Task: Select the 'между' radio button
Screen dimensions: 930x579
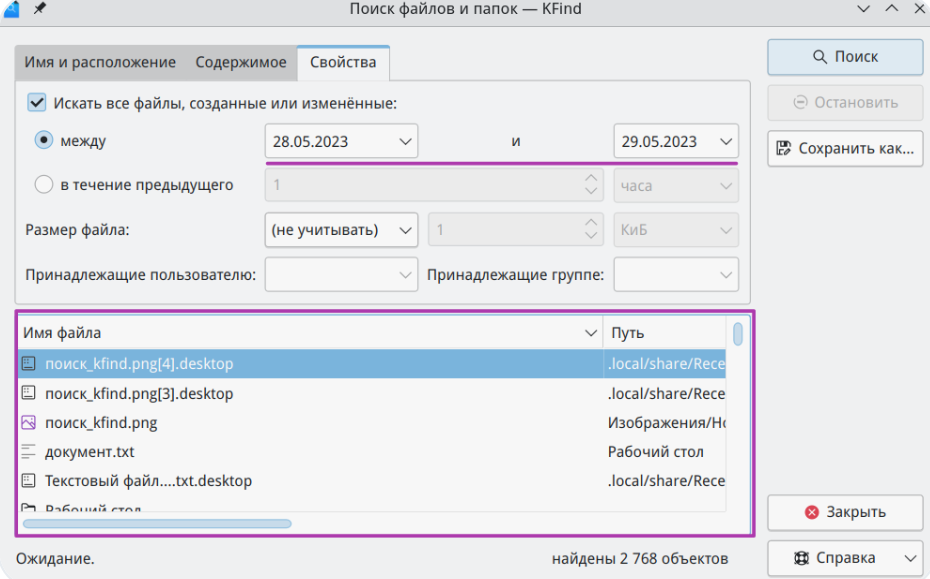Action: coord(44,141)
